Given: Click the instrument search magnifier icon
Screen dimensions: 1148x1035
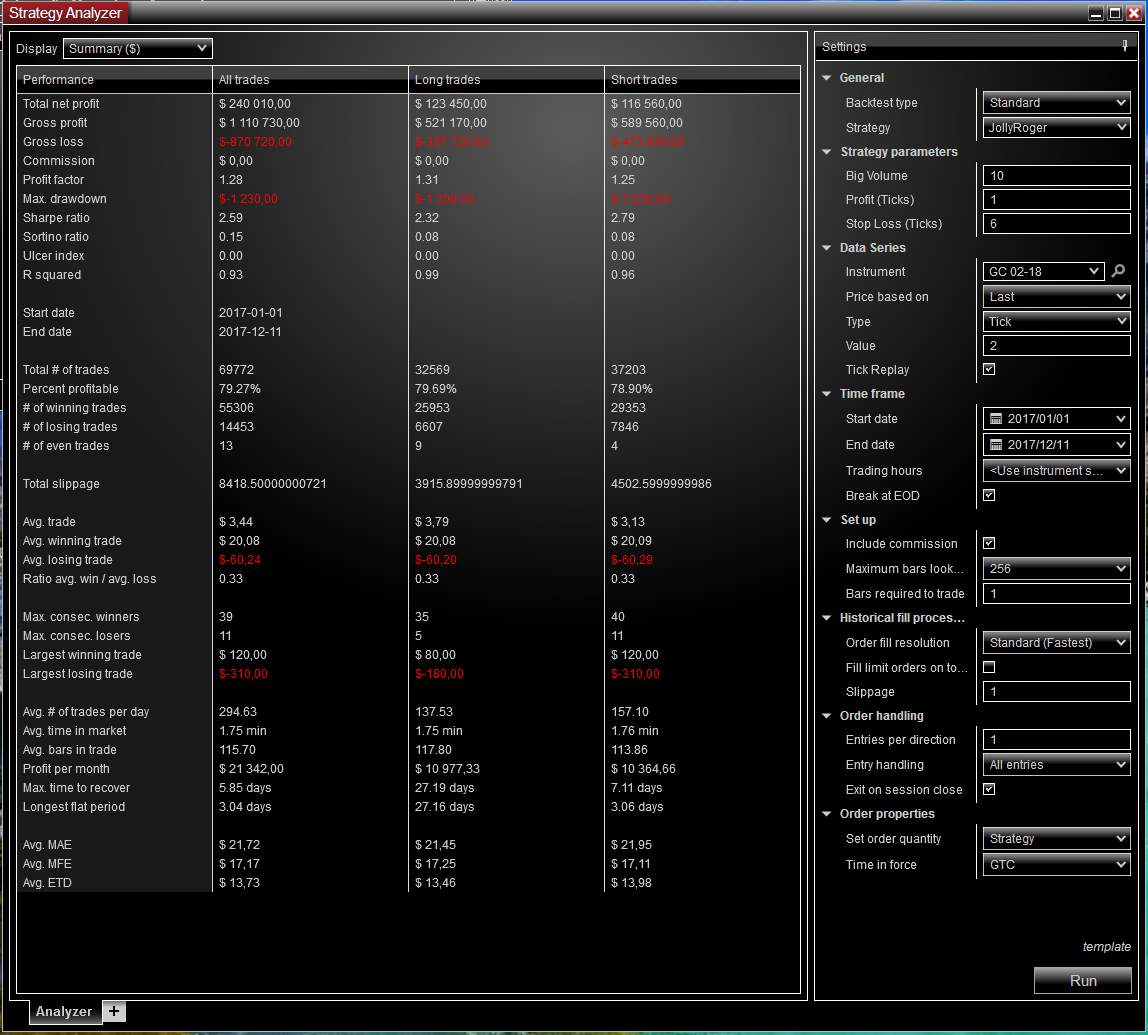Looking at the screenshot, I should point(1117,271).
